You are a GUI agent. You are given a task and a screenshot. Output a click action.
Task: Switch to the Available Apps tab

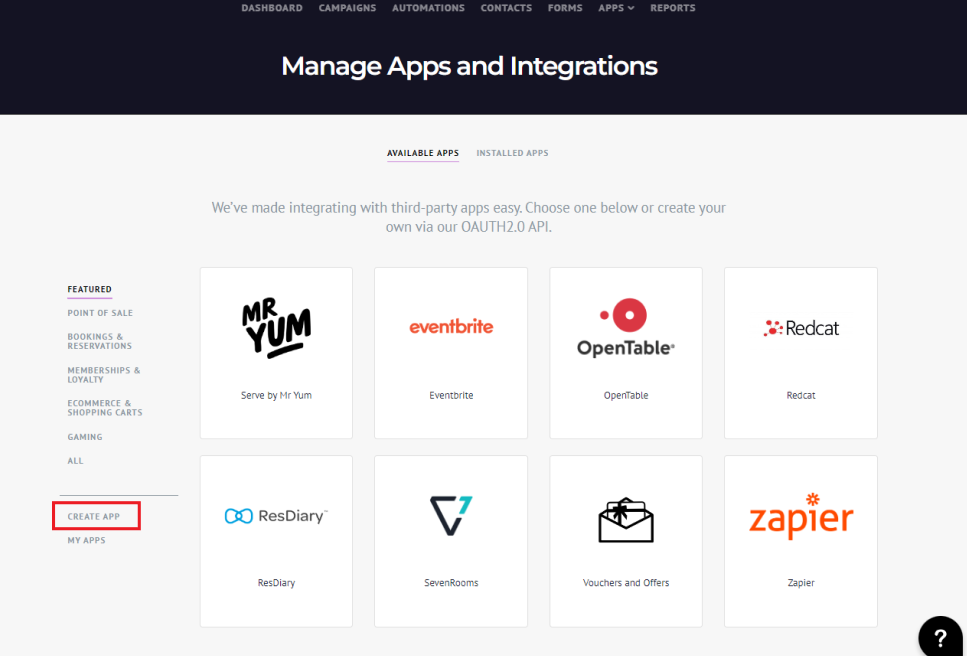click(x=423, y=153)
